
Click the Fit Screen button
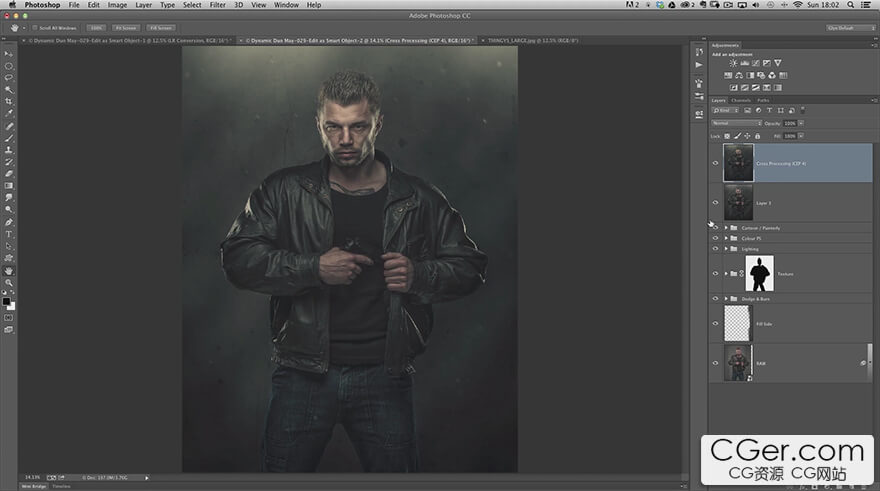(x=126, y=27)
